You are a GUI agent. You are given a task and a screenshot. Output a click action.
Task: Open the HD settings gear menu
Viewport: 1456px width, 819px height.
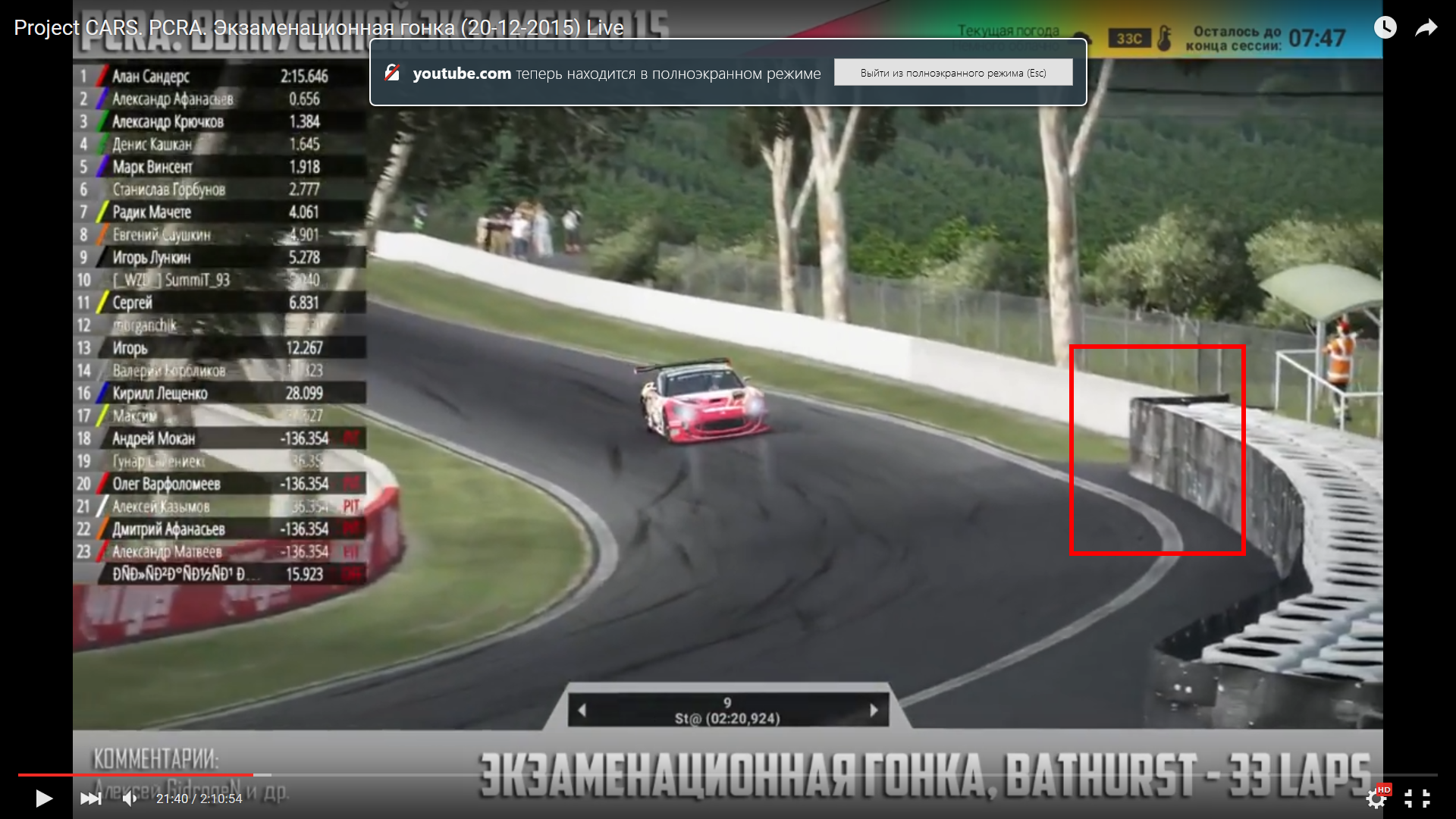(1376, 799)
